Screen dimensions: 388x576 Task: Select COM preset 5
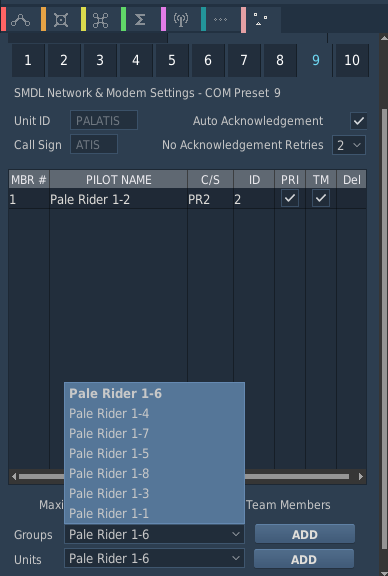tap(172, 60)
